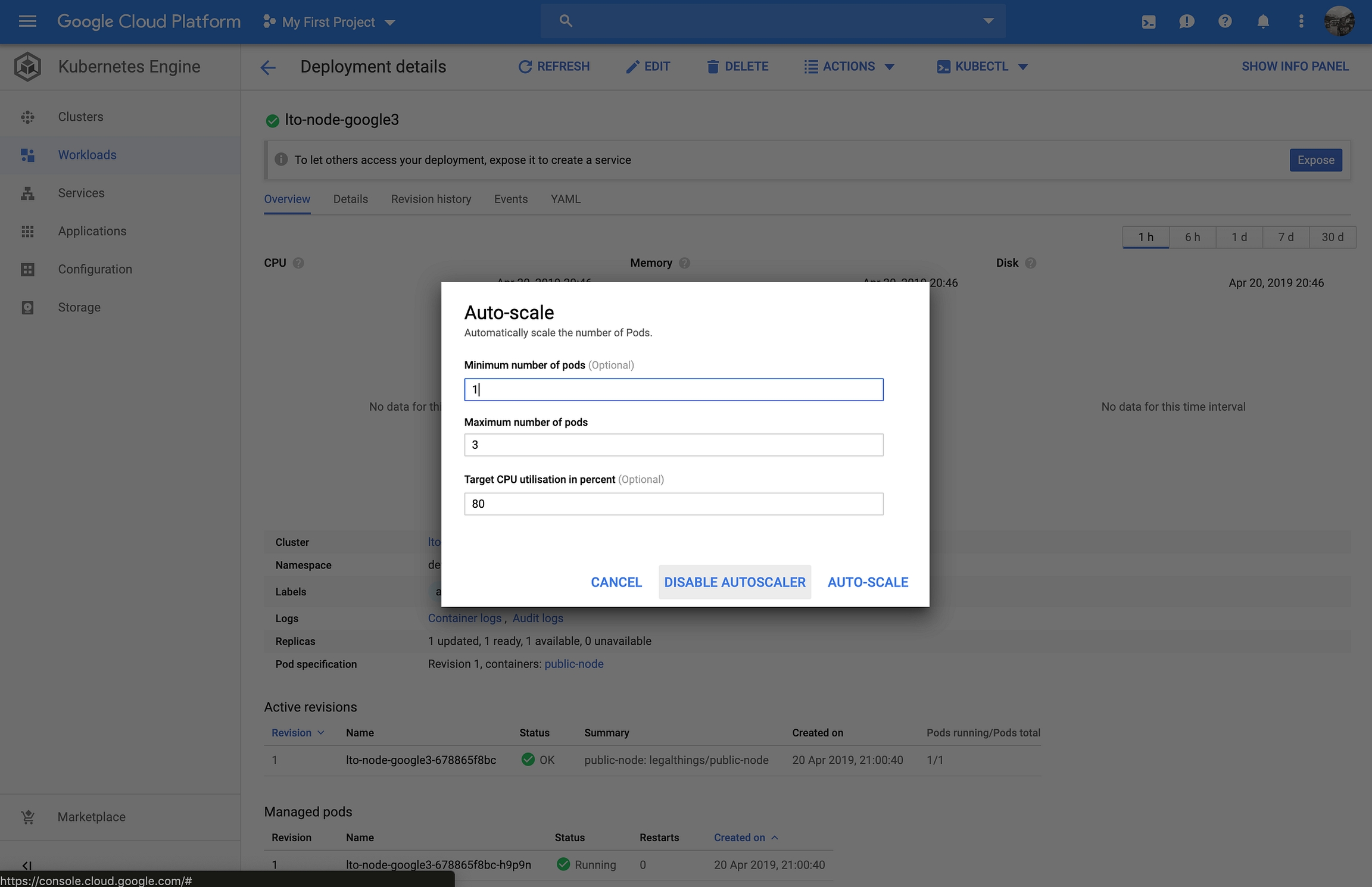Viewport: 1372px width, 887px height.
Task: Focus the Target CPU utilisation field
Action: tap(673, 504)
